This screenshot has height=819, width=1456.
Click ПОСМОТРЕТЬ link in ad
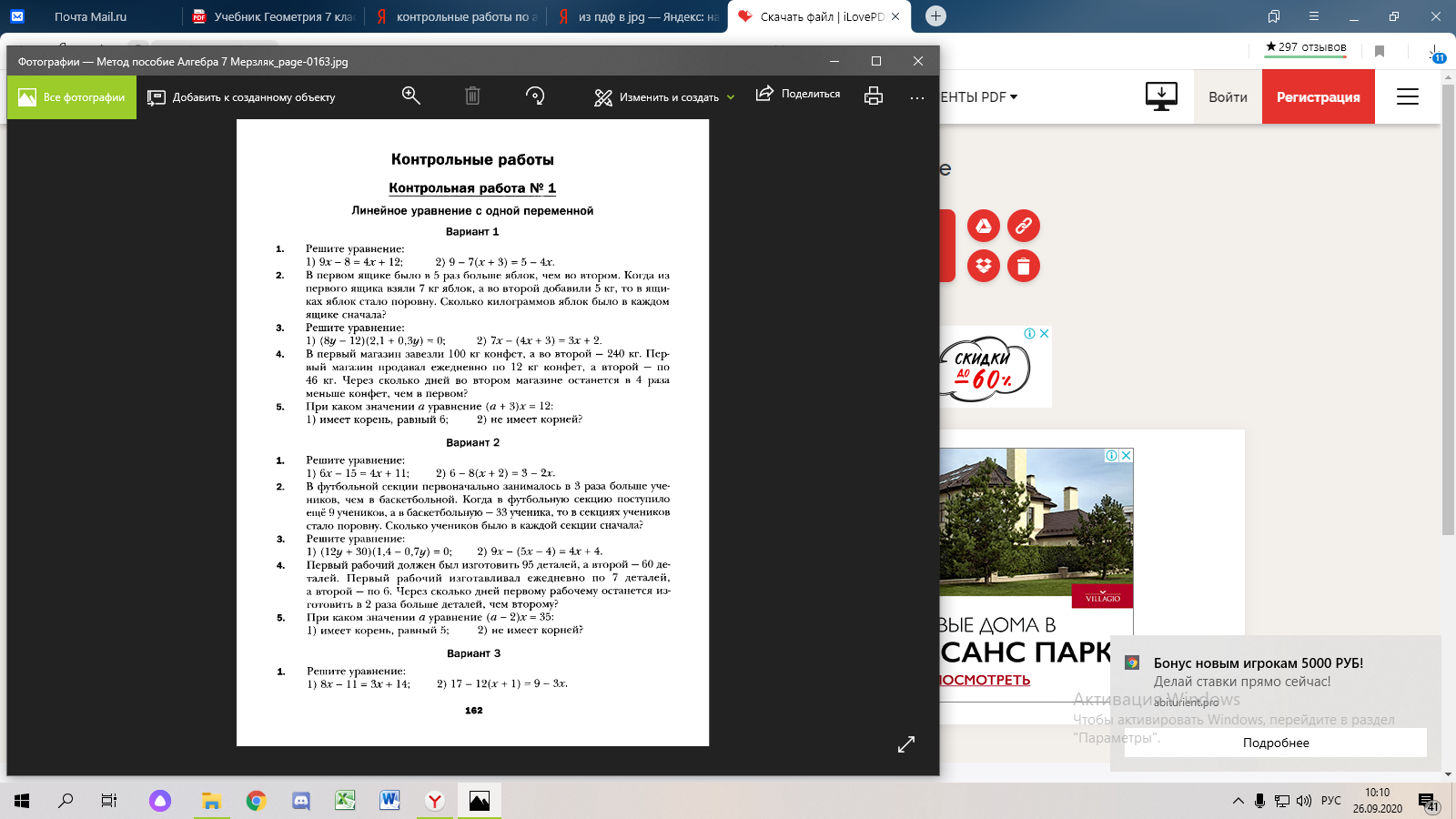point(985,681)
